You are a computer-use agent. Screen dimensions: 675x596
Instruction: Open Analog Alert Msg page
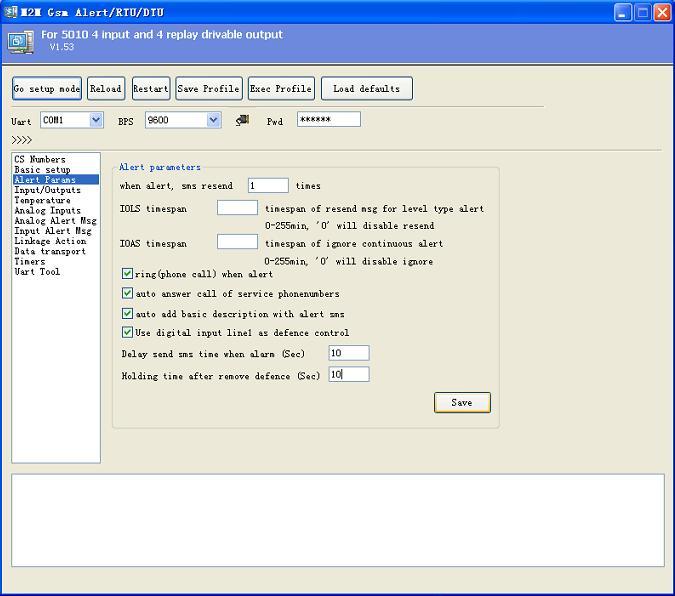point(55,220)
